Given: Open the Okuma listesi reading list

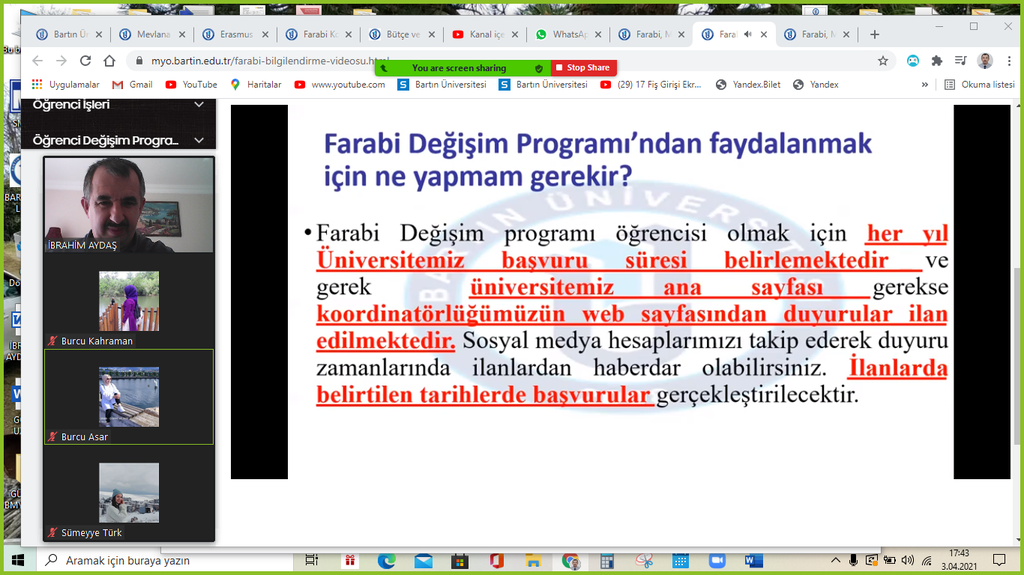Looking at the screenshot, I should [x=980, y=84].
